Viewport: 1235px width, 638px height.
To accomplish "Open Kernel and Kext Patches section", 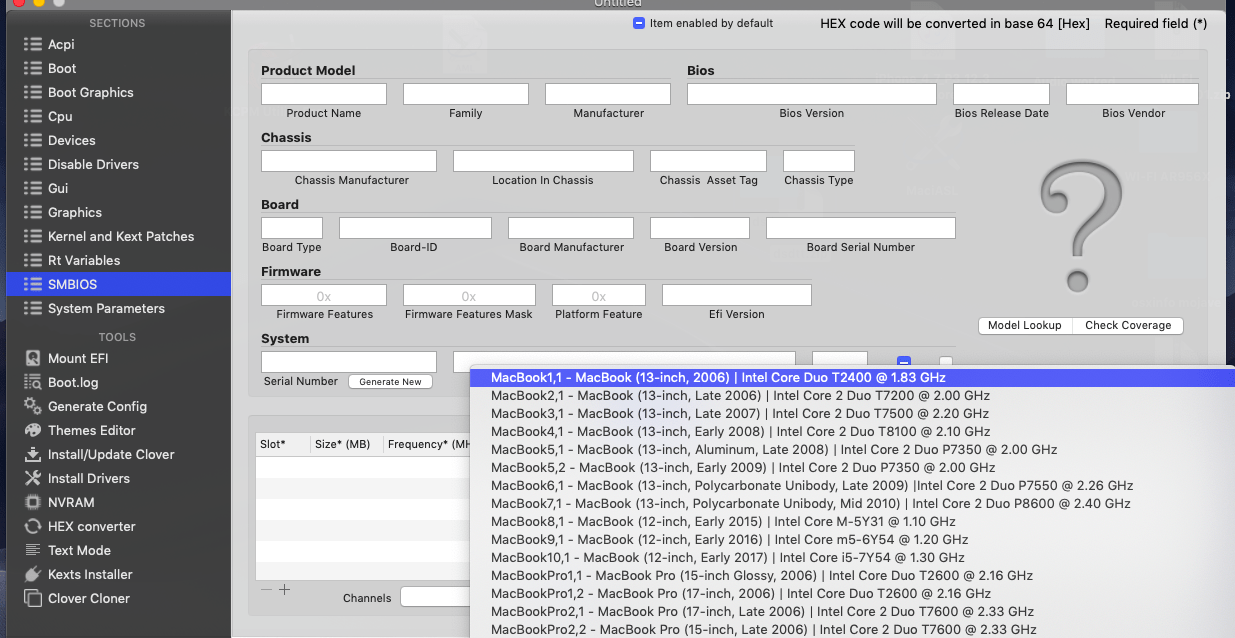I will 118,236.
